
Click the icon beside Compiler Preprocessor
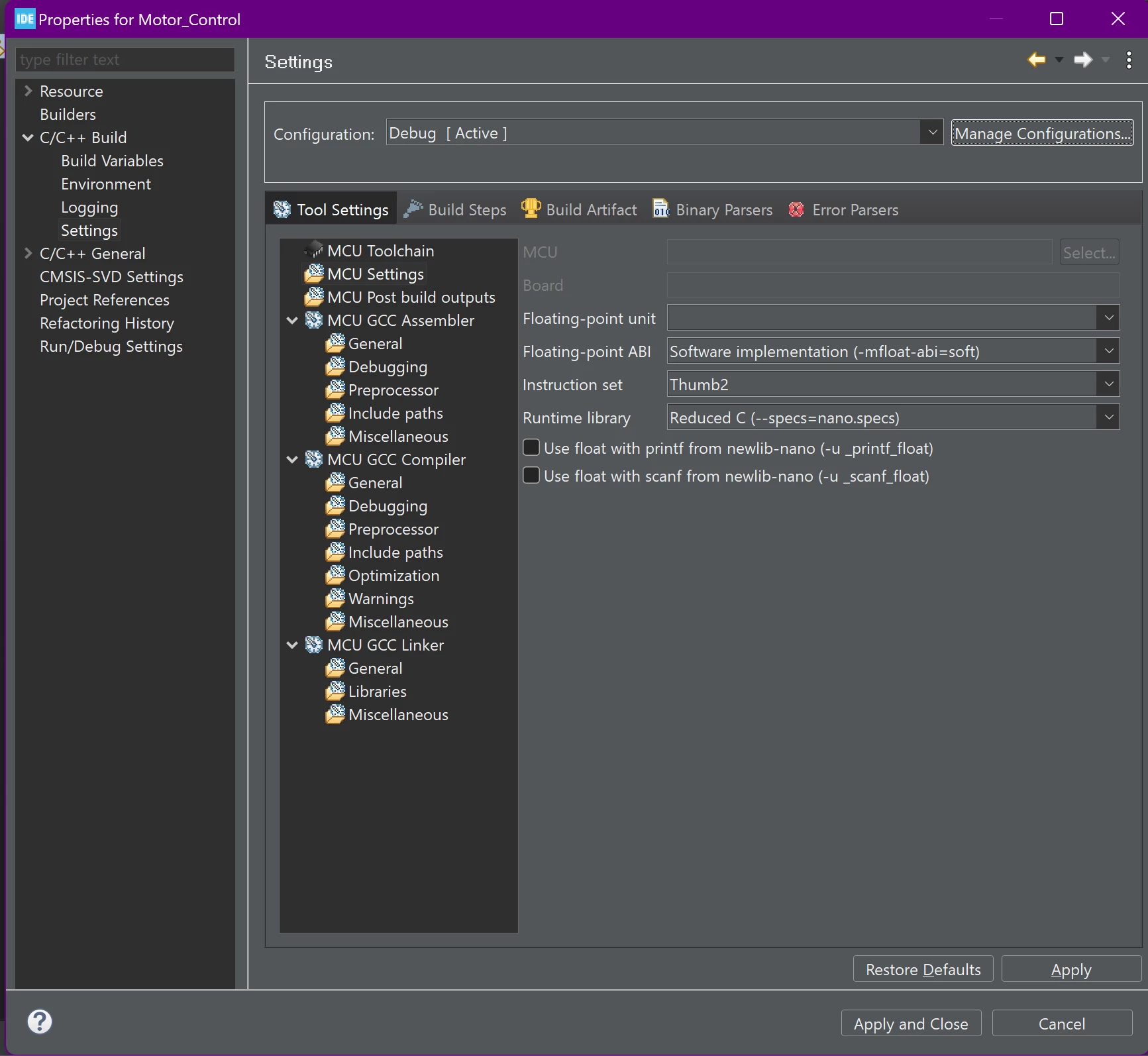tap(335, 529)
